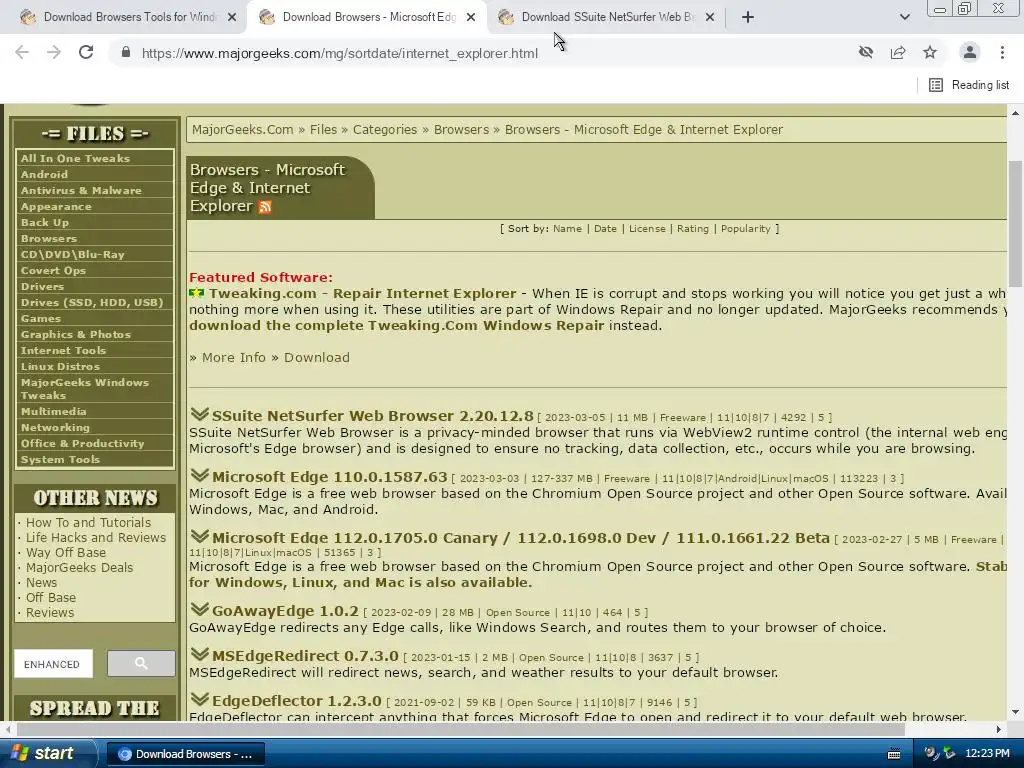The width and height of the screenshot is (1024, 768).
Task: Click the horizontal scrollbar thumb
Action: point(460,729)
